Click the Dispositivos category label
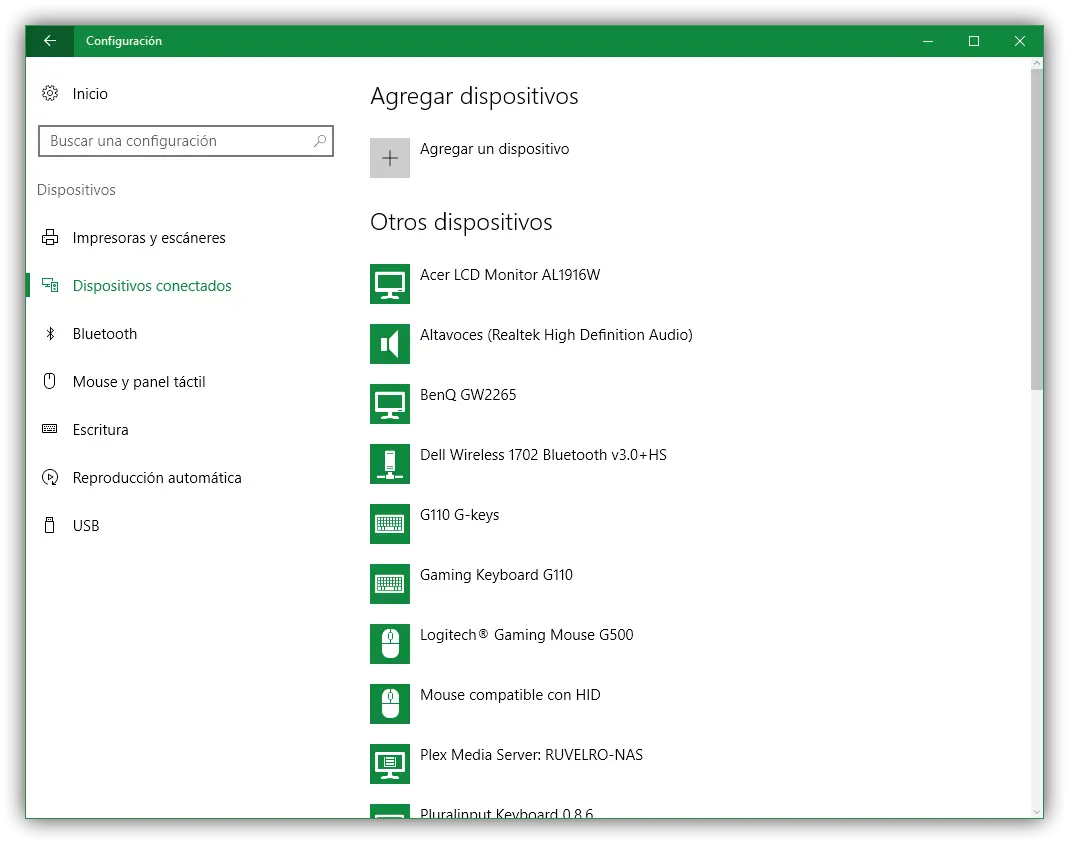 pos(76,190)
